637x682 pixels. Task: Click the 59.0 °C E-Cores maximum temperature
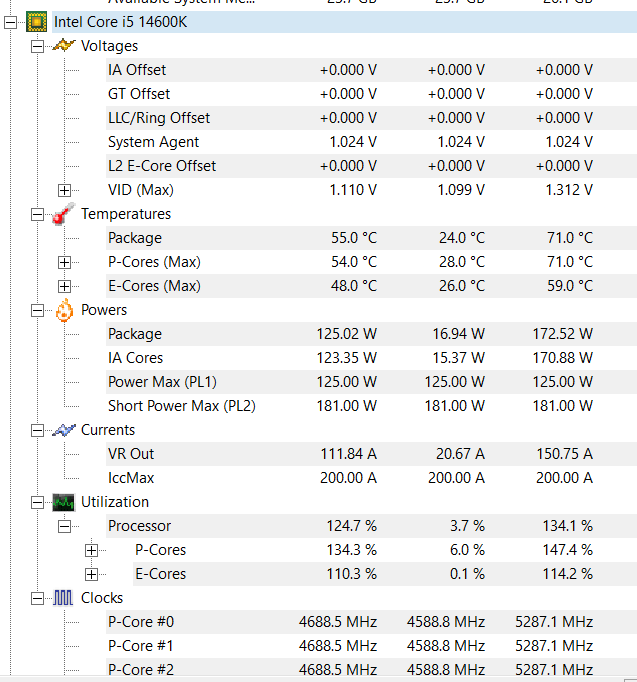point(570,286)
